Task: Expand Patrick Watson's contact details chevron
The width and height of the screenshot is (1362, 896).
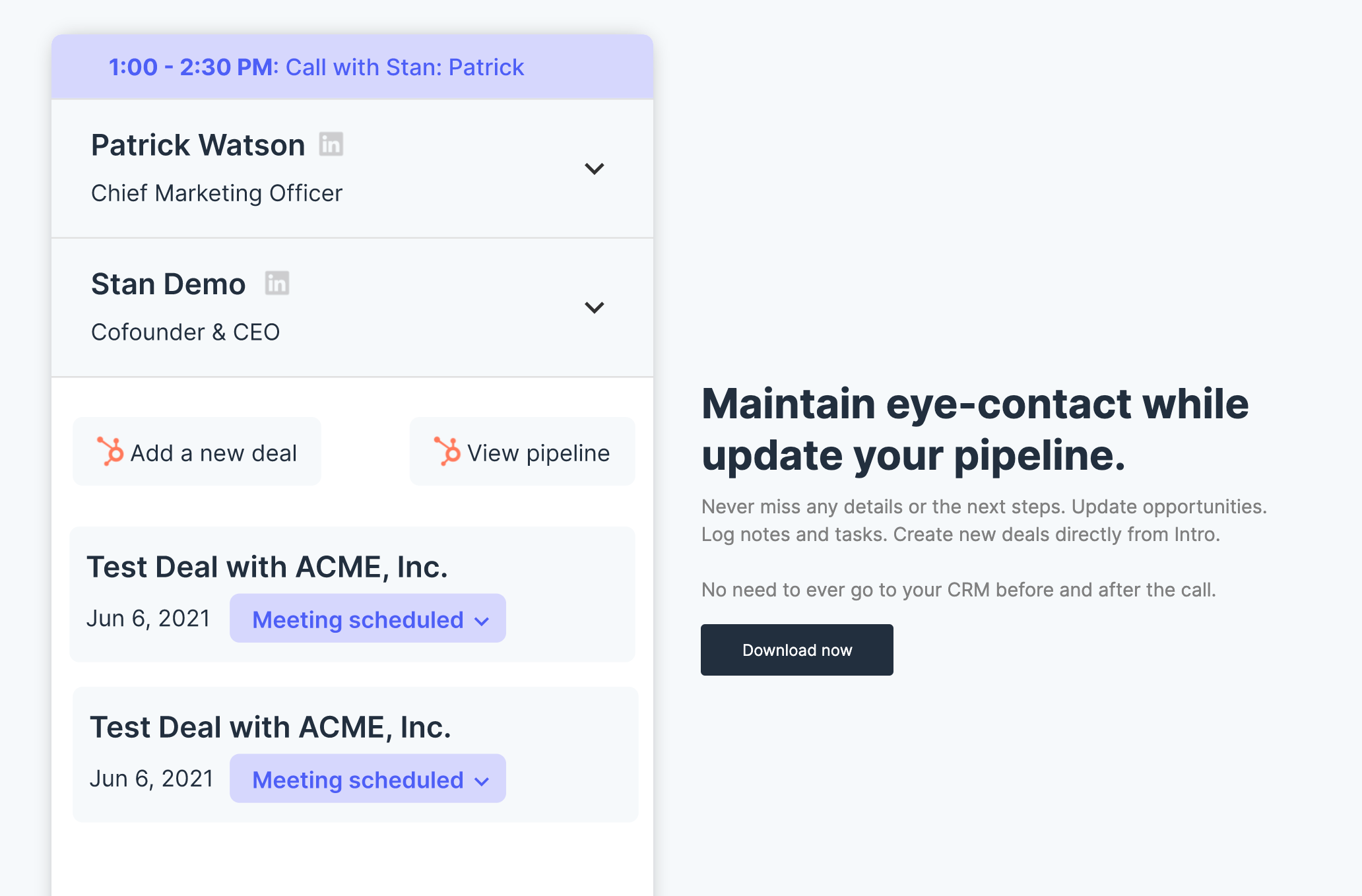Action: point(594,169)
